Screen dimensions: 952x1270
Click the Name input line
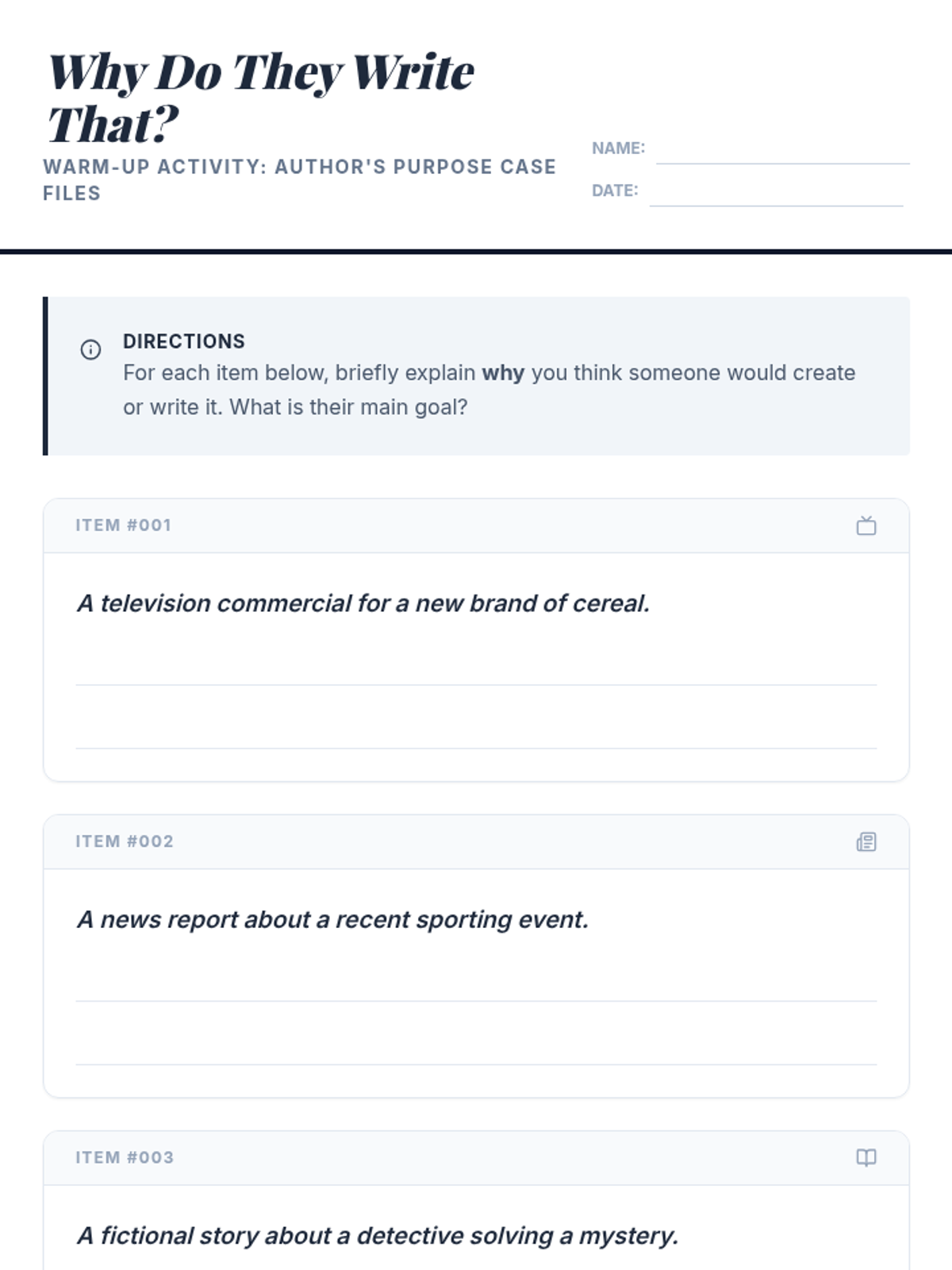[782, 151]
